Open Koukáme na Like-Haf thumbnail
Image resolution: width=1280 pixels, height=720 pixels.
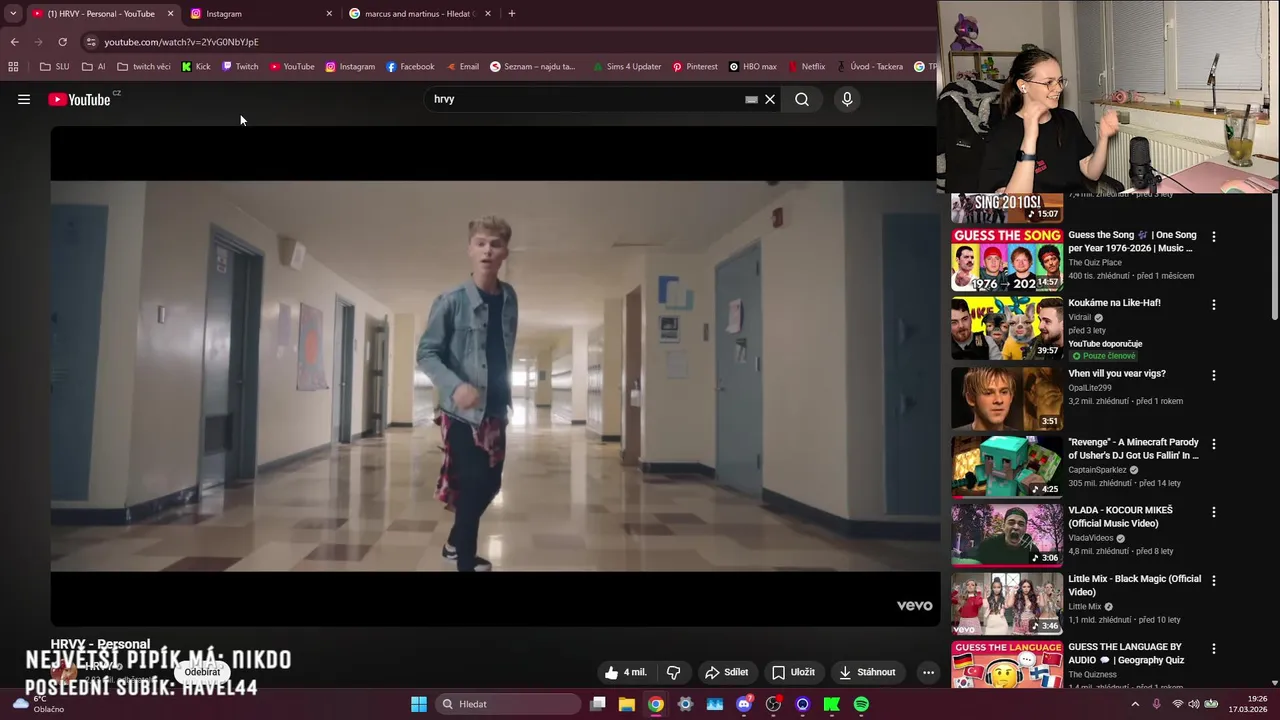[1007, 328]
